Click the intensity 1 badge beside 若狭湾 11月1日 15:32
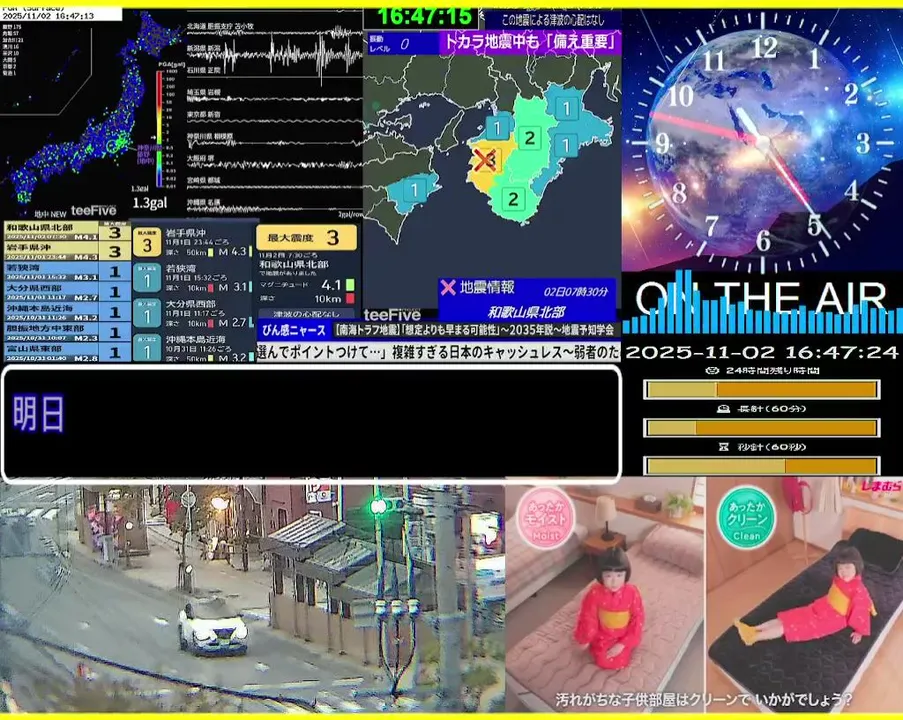Viewport: 903px width, 720px height. click(147, 278)
